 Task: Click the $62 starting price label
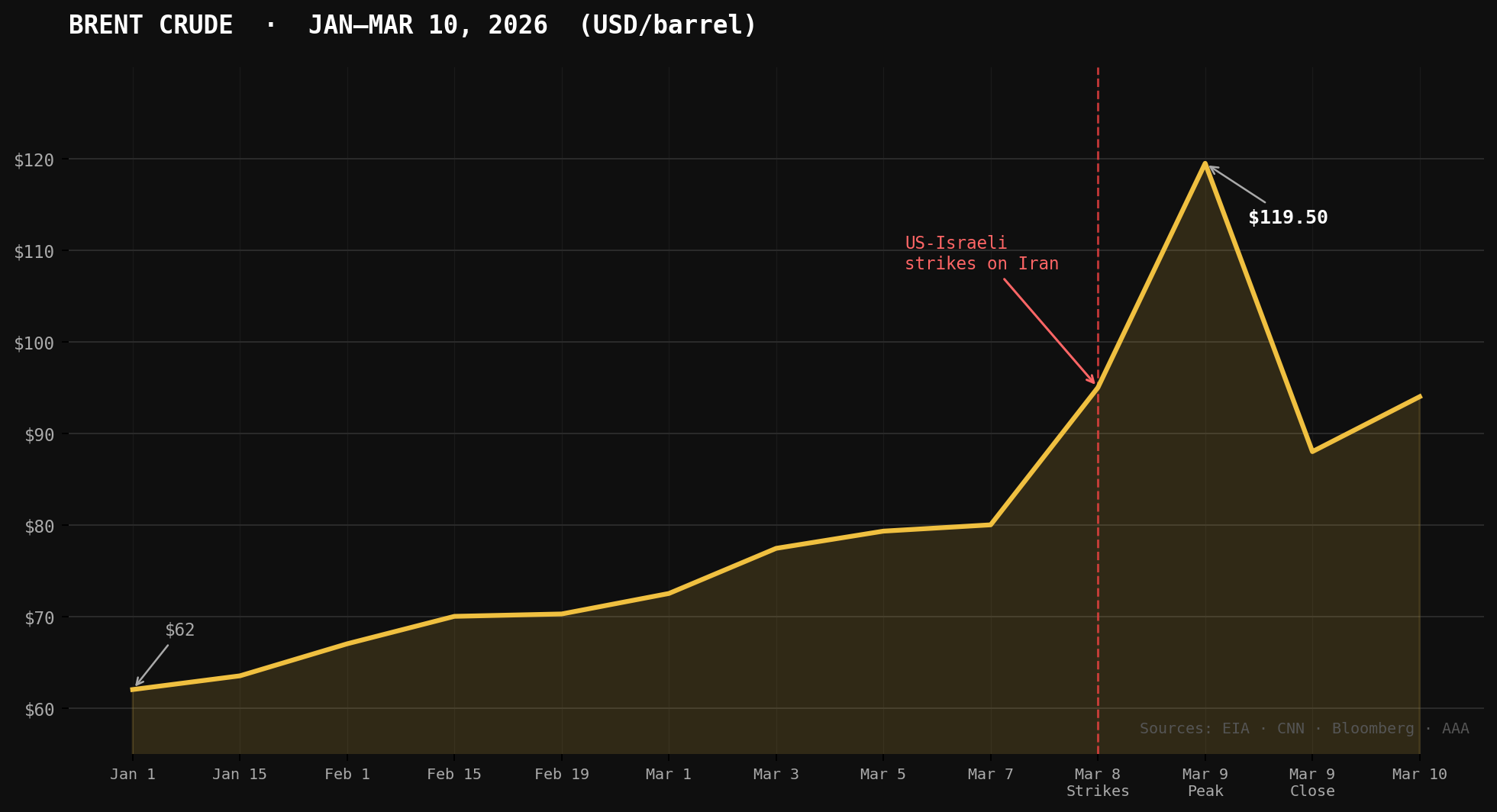tap(180, 630)
